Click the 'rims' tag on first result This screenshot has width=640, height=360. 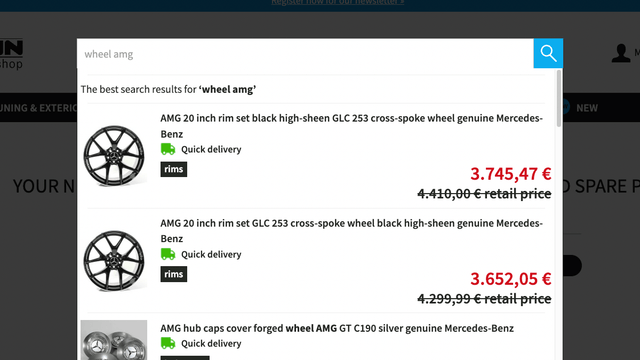(173, 169)
